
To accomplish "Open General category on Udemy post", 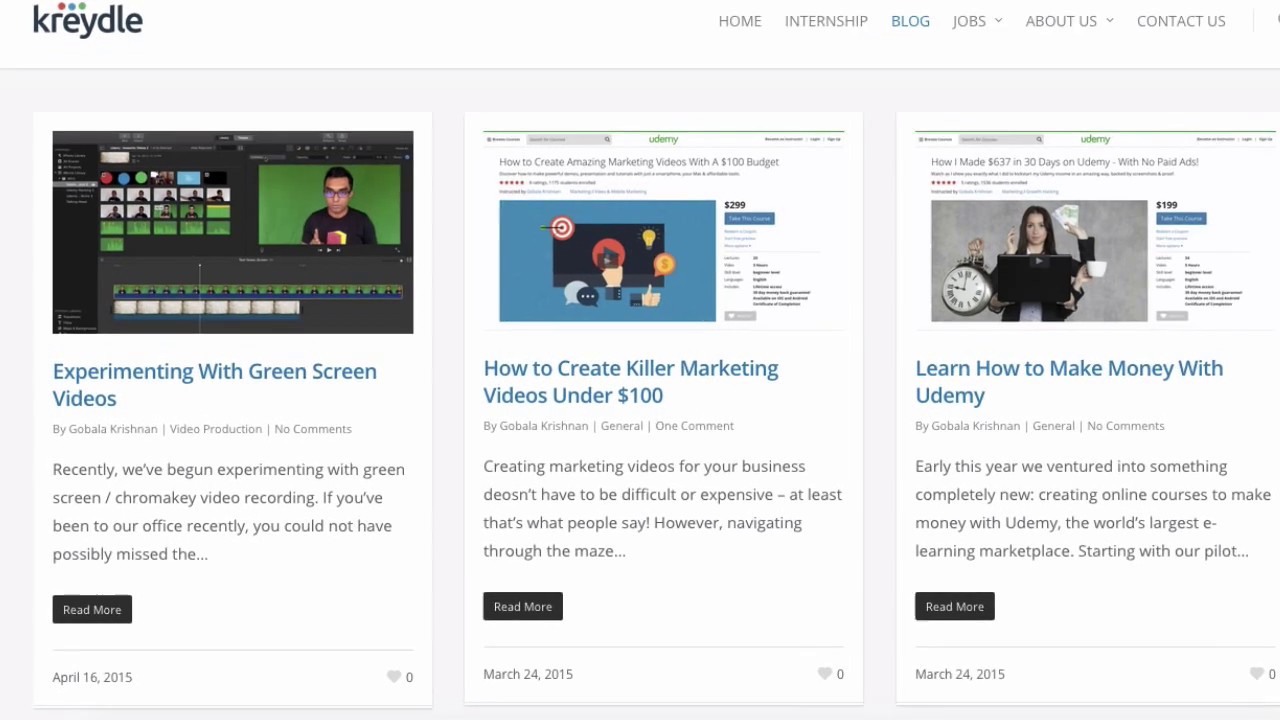I will coord(1054,426).
